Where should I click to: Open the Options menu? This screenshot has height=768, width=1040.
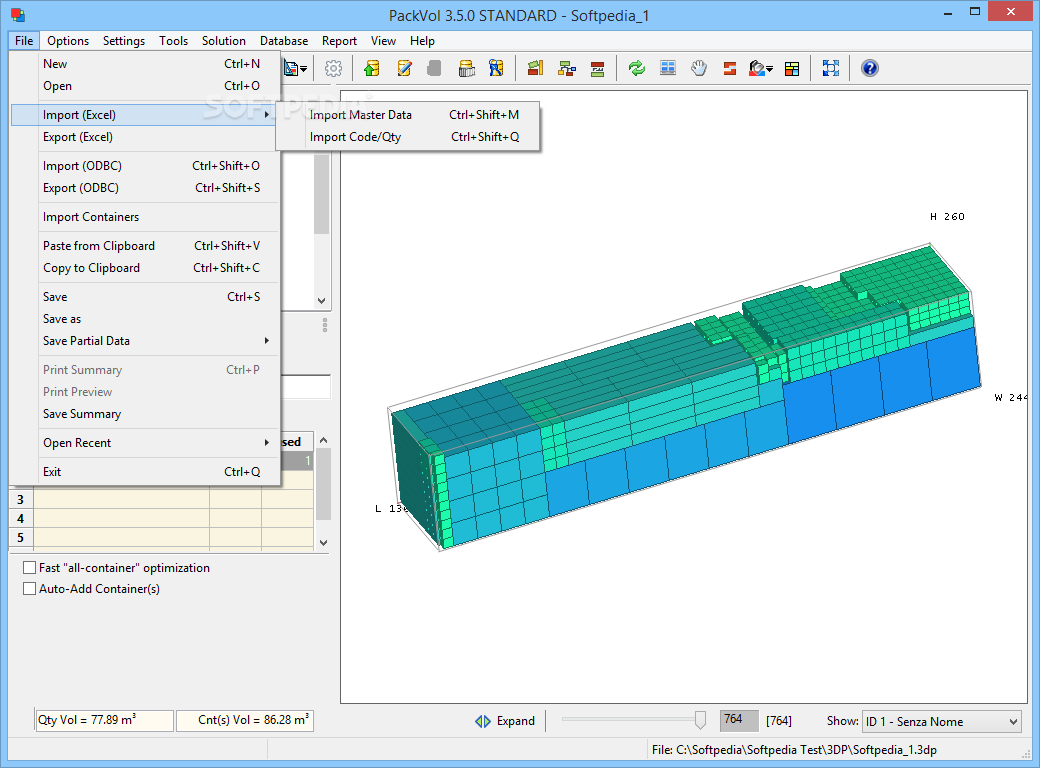point(68,40)
